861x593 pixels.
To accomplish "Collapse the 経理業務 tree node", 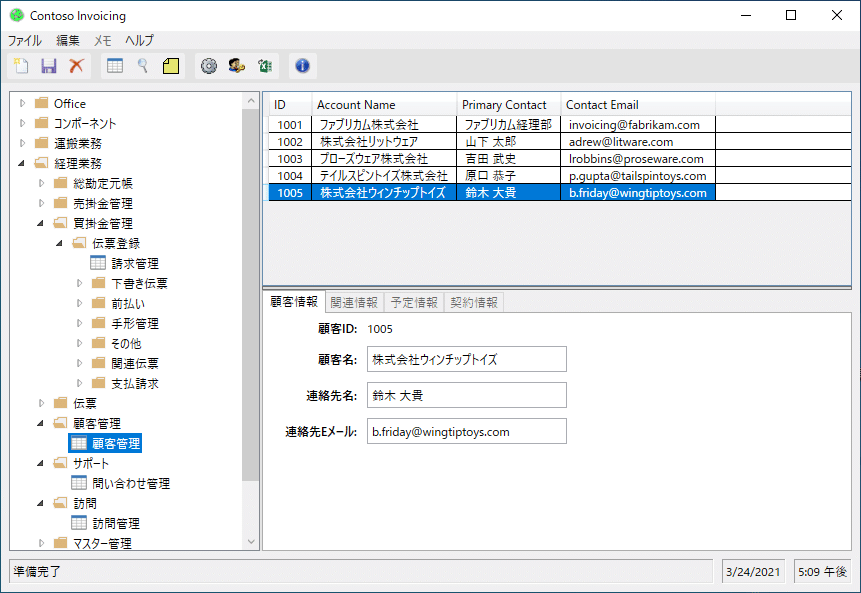I will point(22,163).
